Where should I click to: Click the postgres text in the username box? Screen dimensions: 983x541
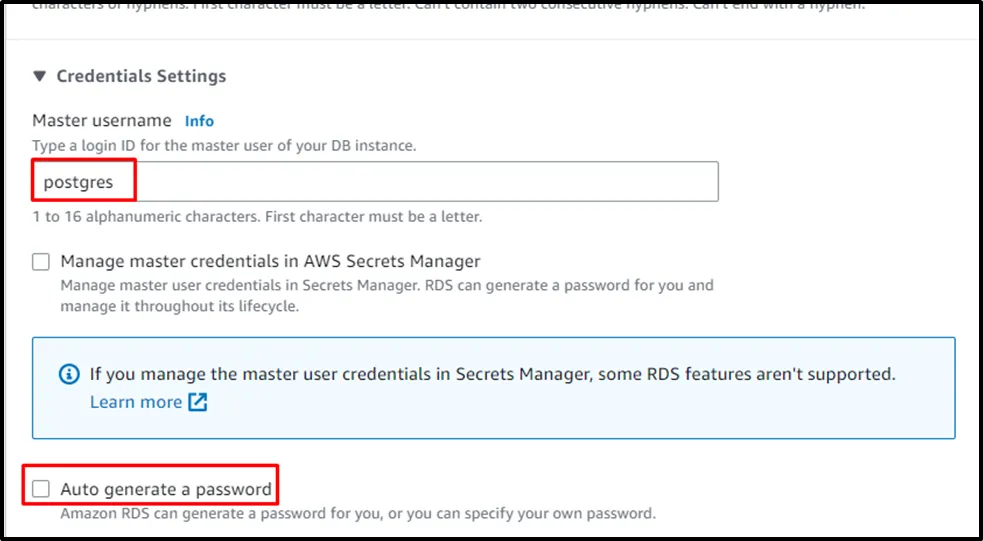(78, 182)
